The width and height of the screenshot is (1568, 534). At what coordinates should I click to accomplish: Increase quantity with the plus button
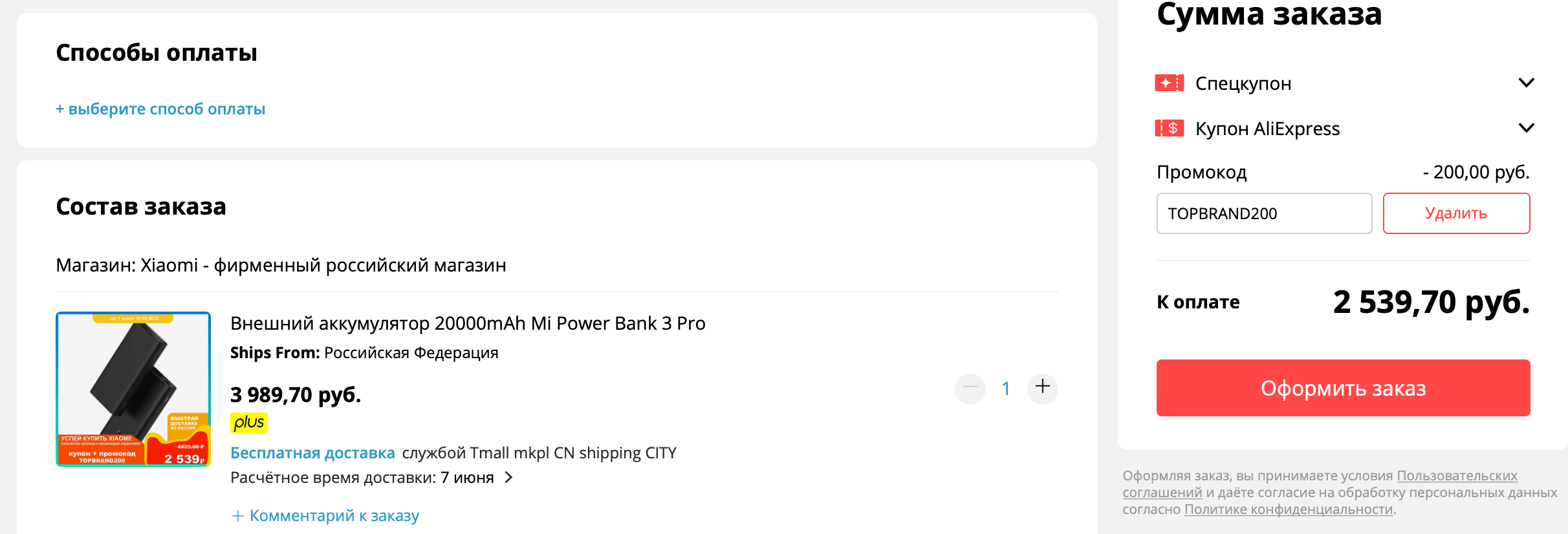(x=1042, y=388)
